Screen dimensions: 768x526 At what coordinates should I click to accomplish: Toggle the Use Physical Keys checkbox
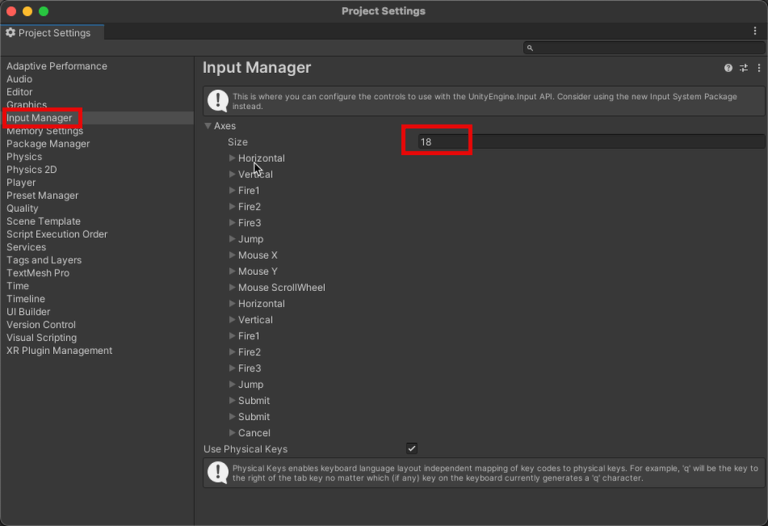pos(412,449)
